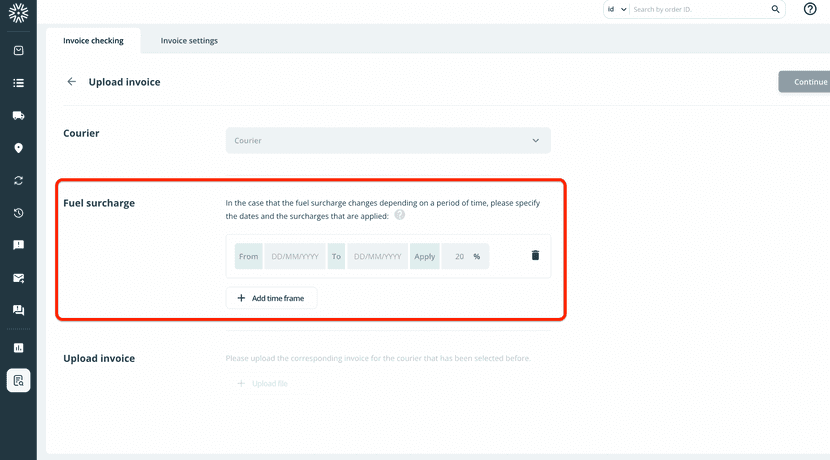Click the truck icon in the sidebar
Viewport: 830px width, 460px height.
pyautogui.click(x=18, y=116)
